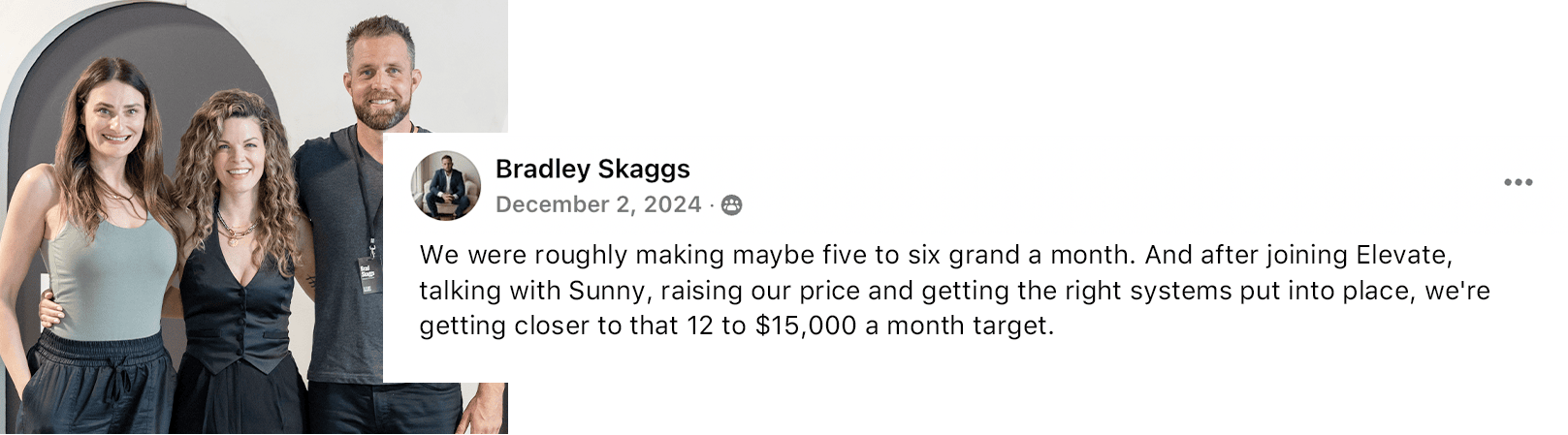Image resolution: width=1568 pixels, height=435 pixels.
Task: Click Bradley Skaggs' round profile picture
Action: (x=446, y=185)
